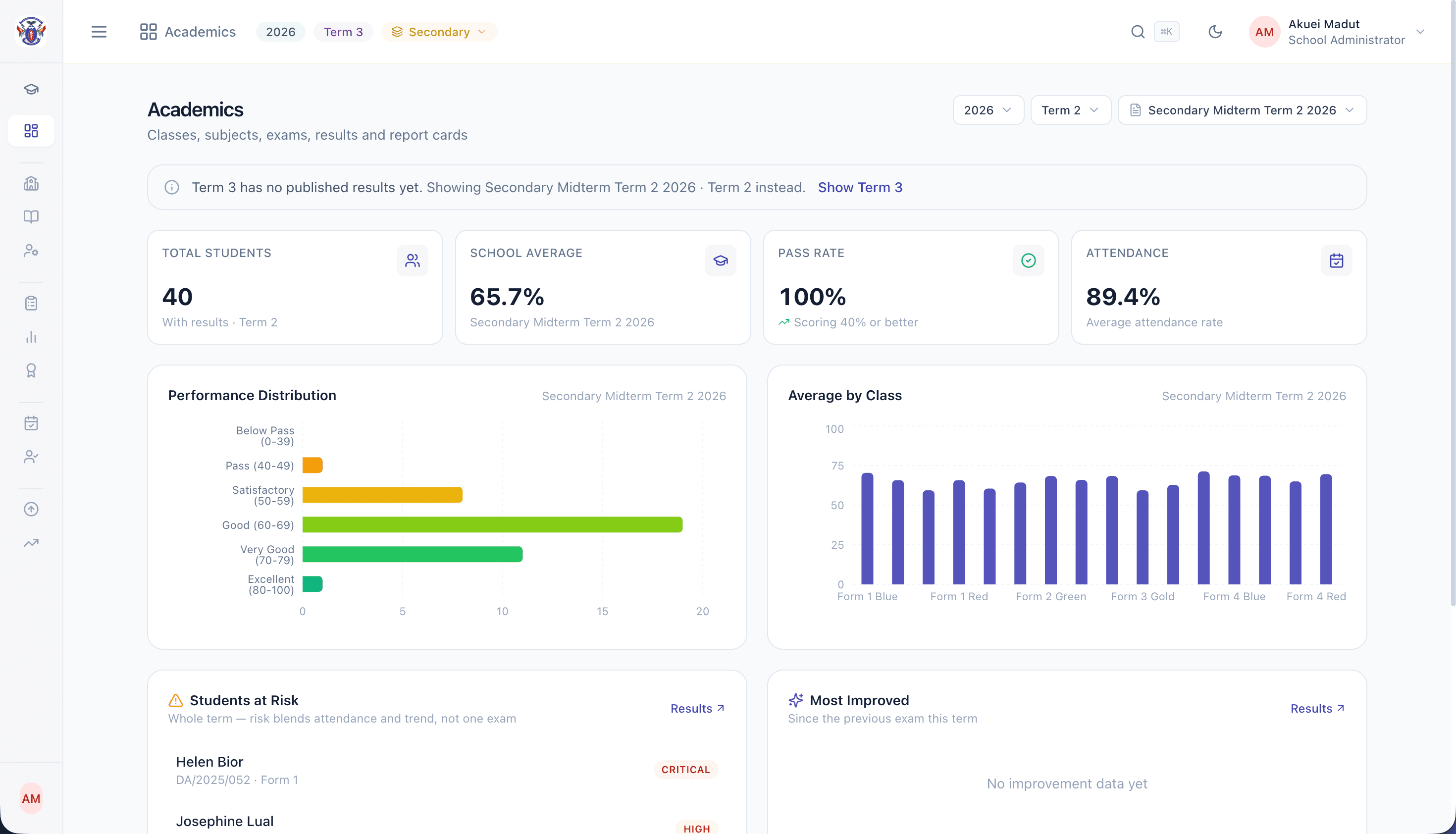Click the Most Improved sparkle icon
1456x834 pixels.
(795, 700)
